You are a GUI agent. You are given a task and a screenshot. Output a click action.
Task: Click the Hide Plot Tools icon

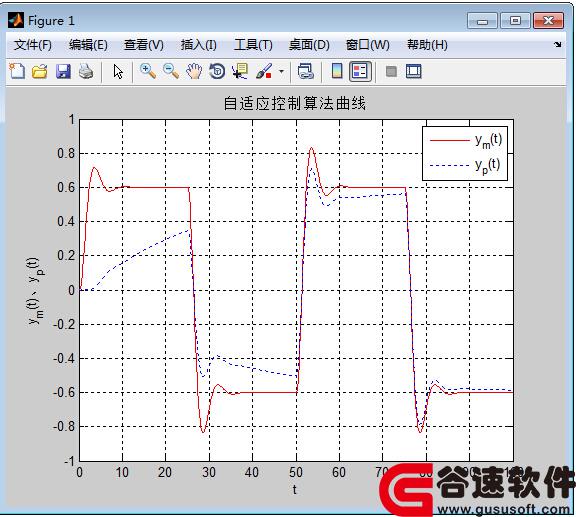391,71
